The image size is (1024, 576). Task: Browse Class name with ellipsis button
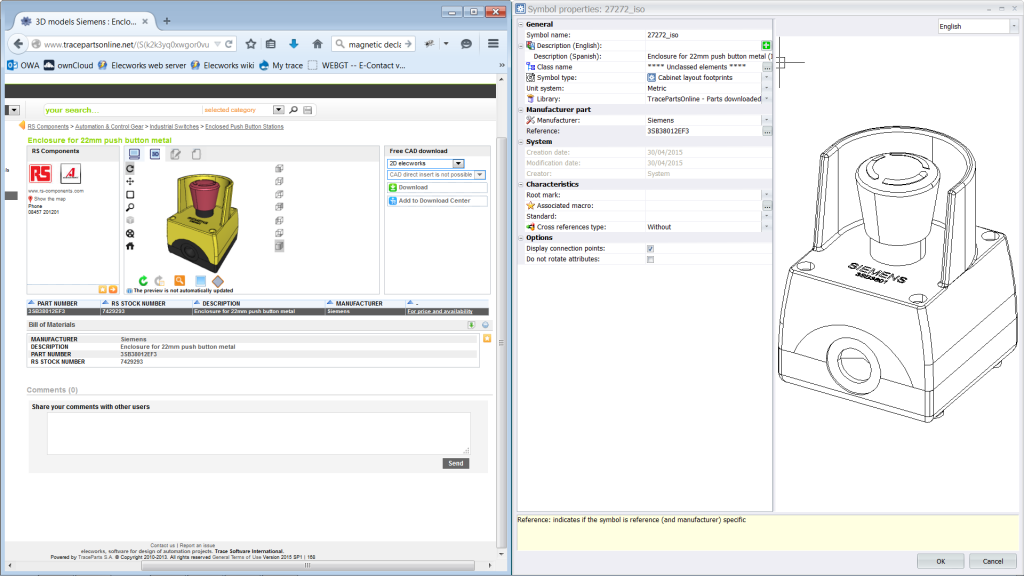pyautogui.click(x=767, y=67)
